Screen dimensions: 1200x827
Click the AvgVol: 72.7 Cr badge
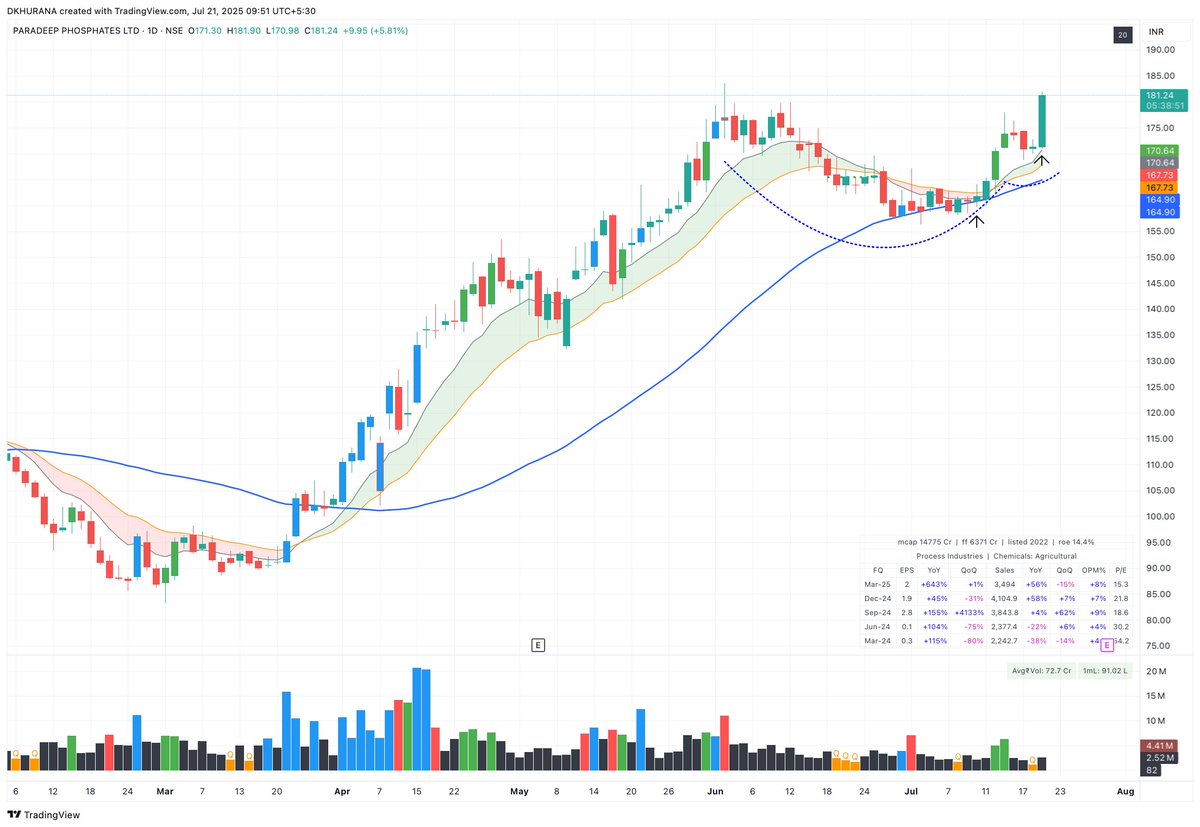pos(1041,671)
